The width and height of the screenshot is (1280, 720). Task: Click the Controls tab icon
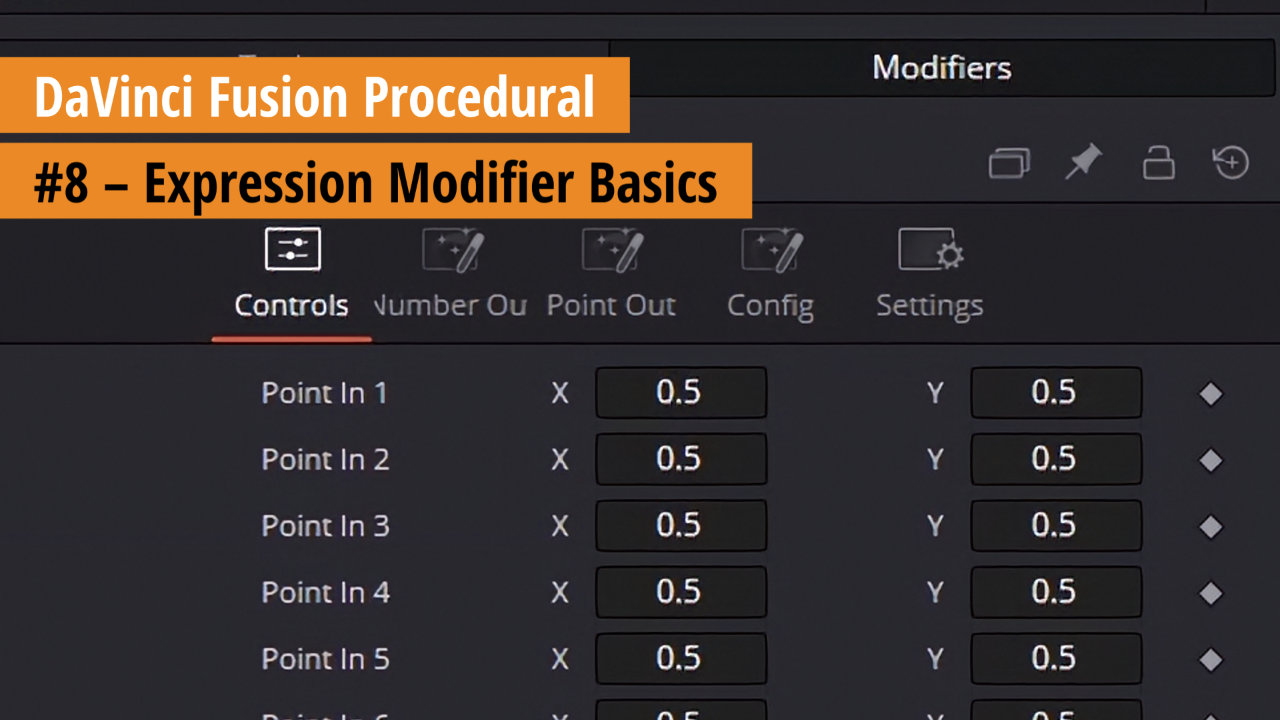(x=292, y=250)
